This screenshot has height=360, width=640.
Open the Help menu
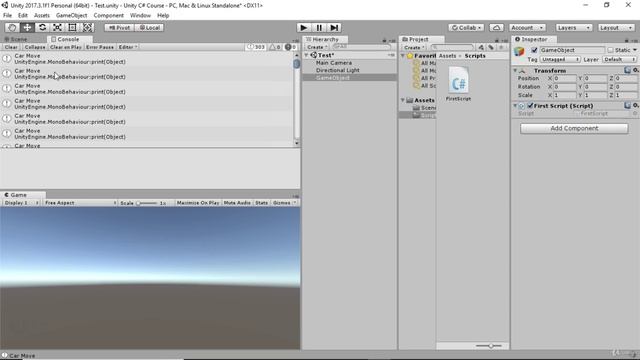(163, 15)
